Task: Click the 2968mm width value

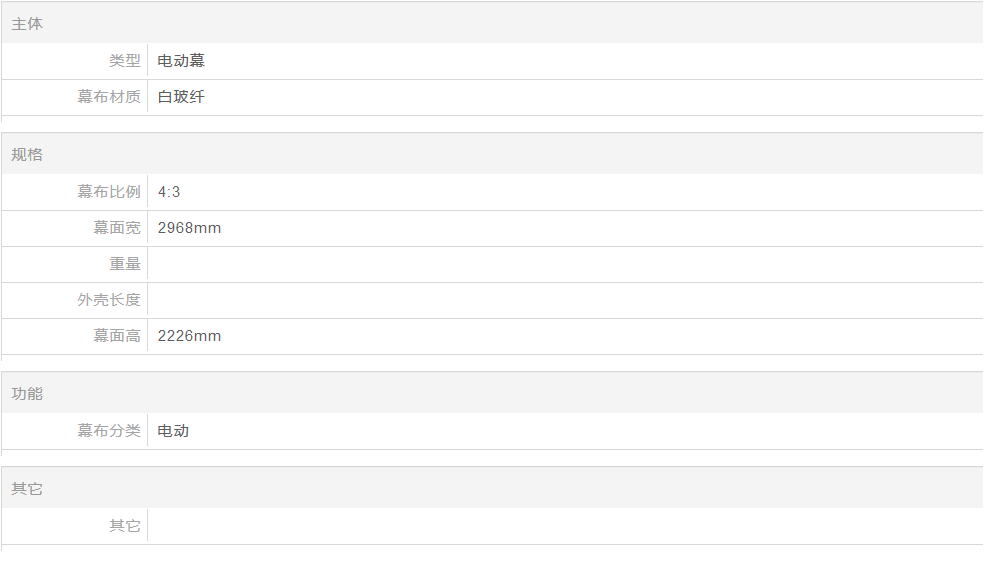Action: point(189,228)
